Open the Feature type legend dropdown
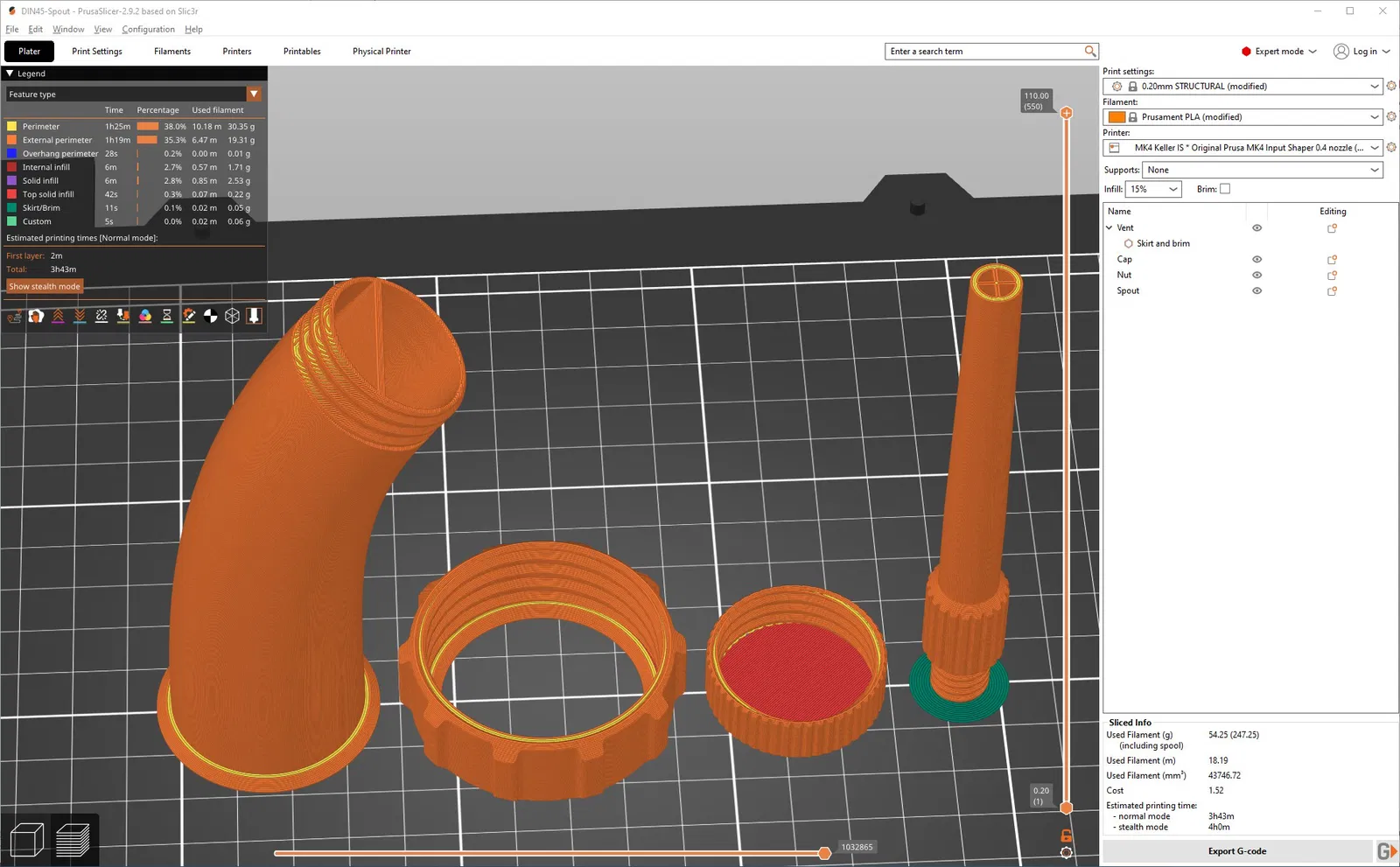Screen dimensions: 1400x867 (134, 94)
